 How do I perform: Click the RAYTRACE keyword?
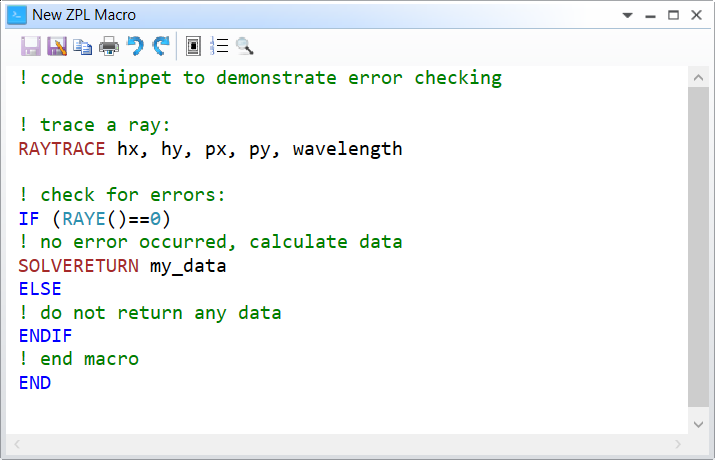(62, 149)
